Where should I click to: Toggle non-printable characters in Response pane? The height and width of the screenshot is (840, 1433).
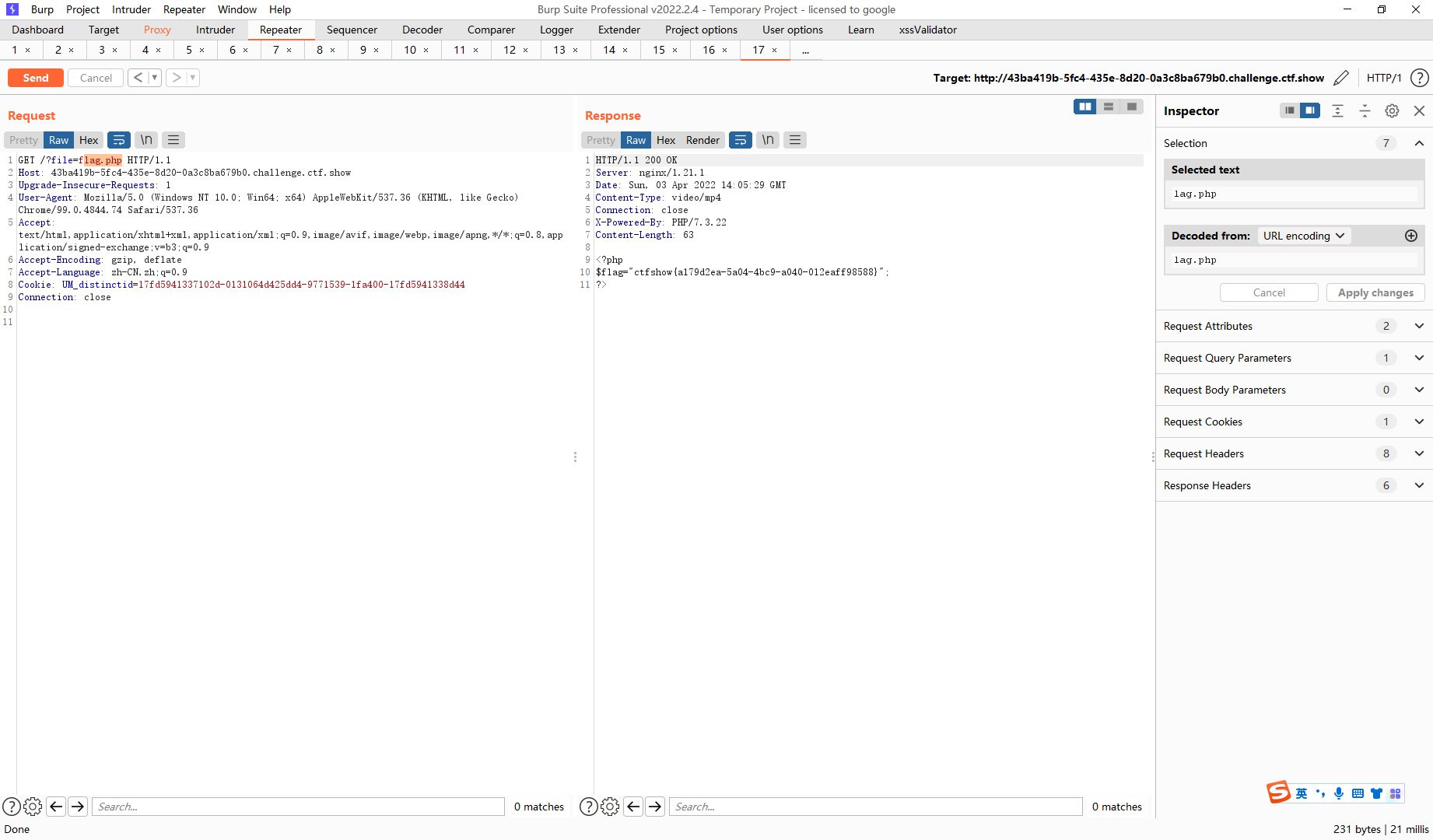click(768, 140)
